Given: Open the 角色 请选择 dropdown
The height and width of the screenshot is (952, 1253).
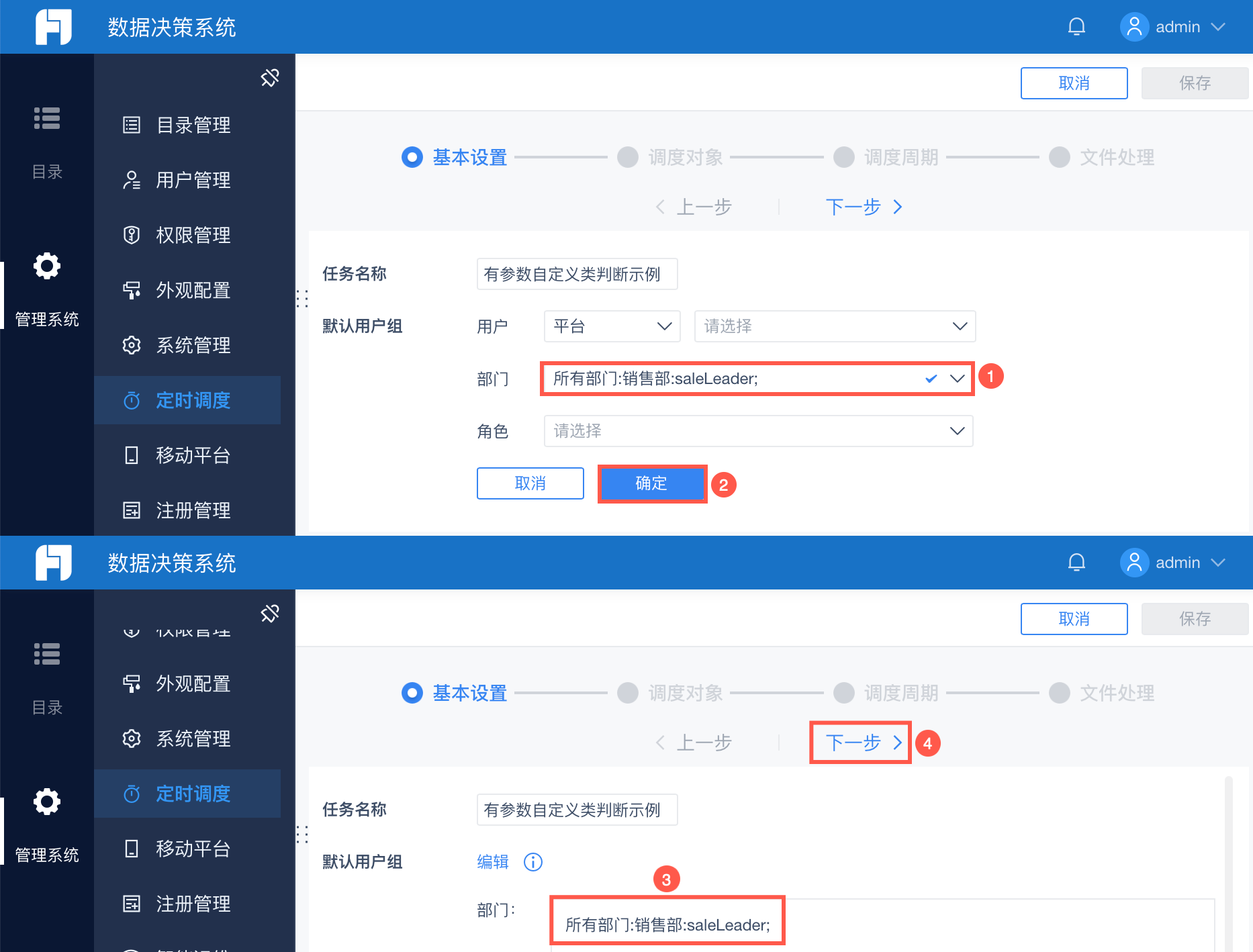Looking at the screenshot, I should 758,431.
